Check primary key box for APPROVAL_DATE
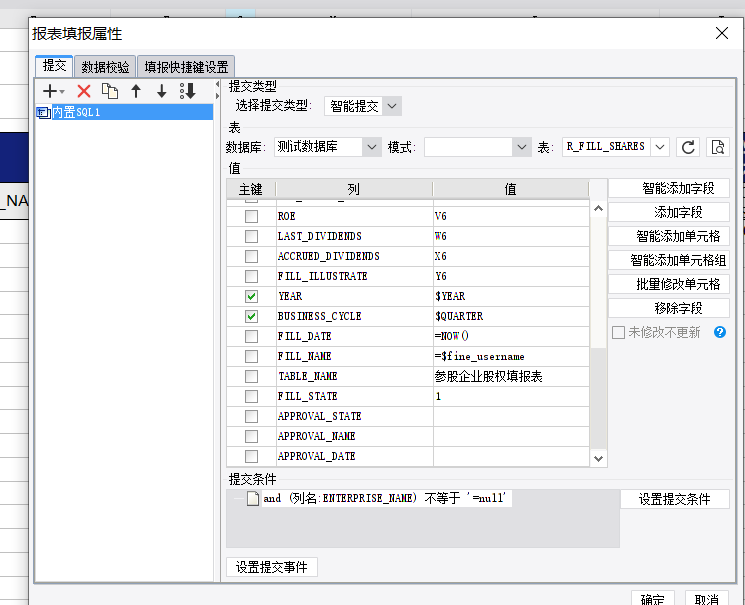Image resolution: width=745 pixels, height=605 pixels. point(251,456)
